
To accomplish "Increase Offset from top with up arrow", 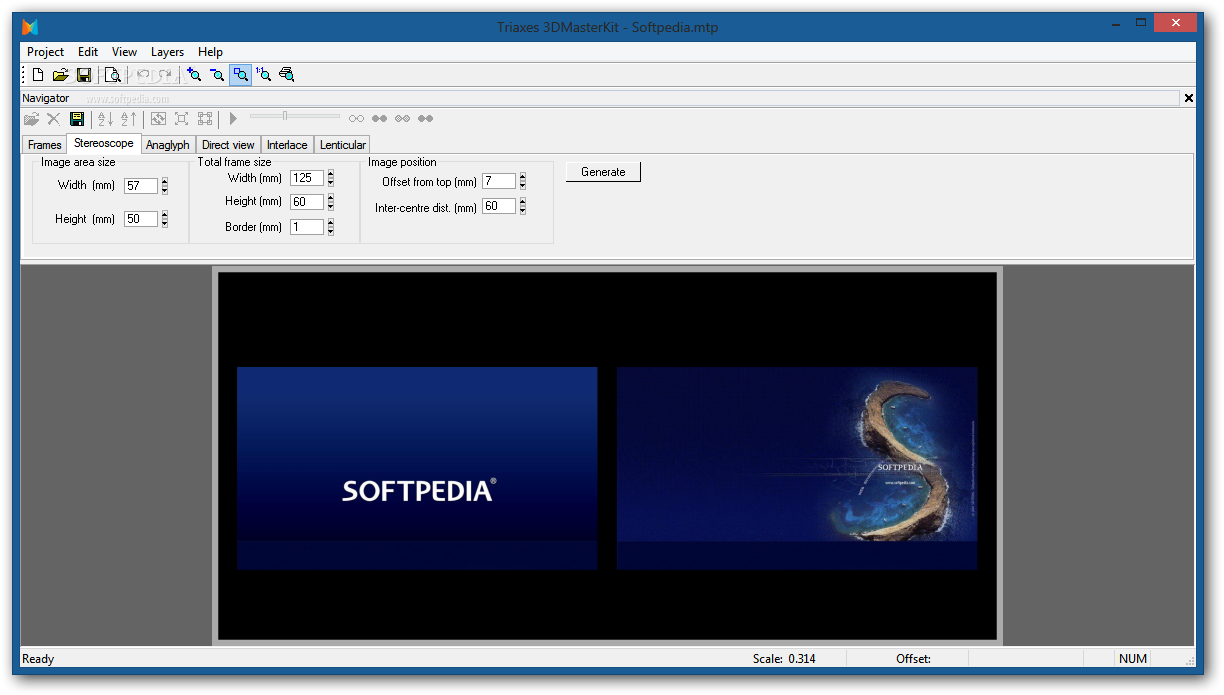I will [x=523, y=177].
